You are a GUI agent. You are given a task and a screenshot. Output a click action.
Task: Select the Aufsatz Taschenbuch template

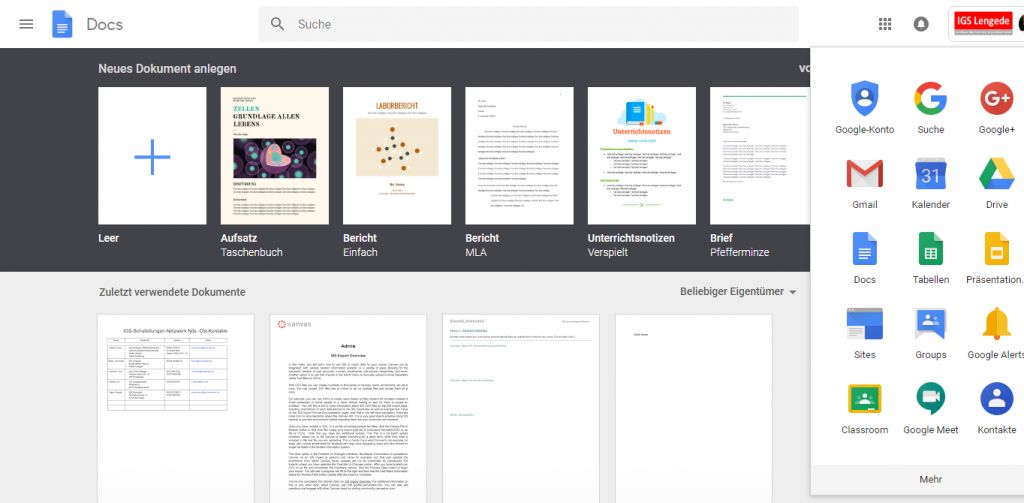[x=274, y=155]
